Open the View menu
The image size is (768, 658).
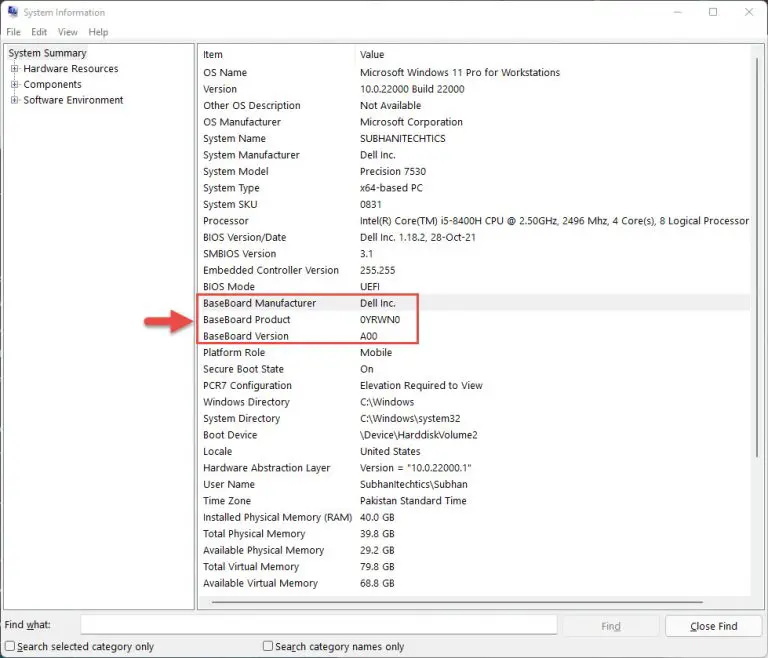pyautogui.click(x=67, y=32)
